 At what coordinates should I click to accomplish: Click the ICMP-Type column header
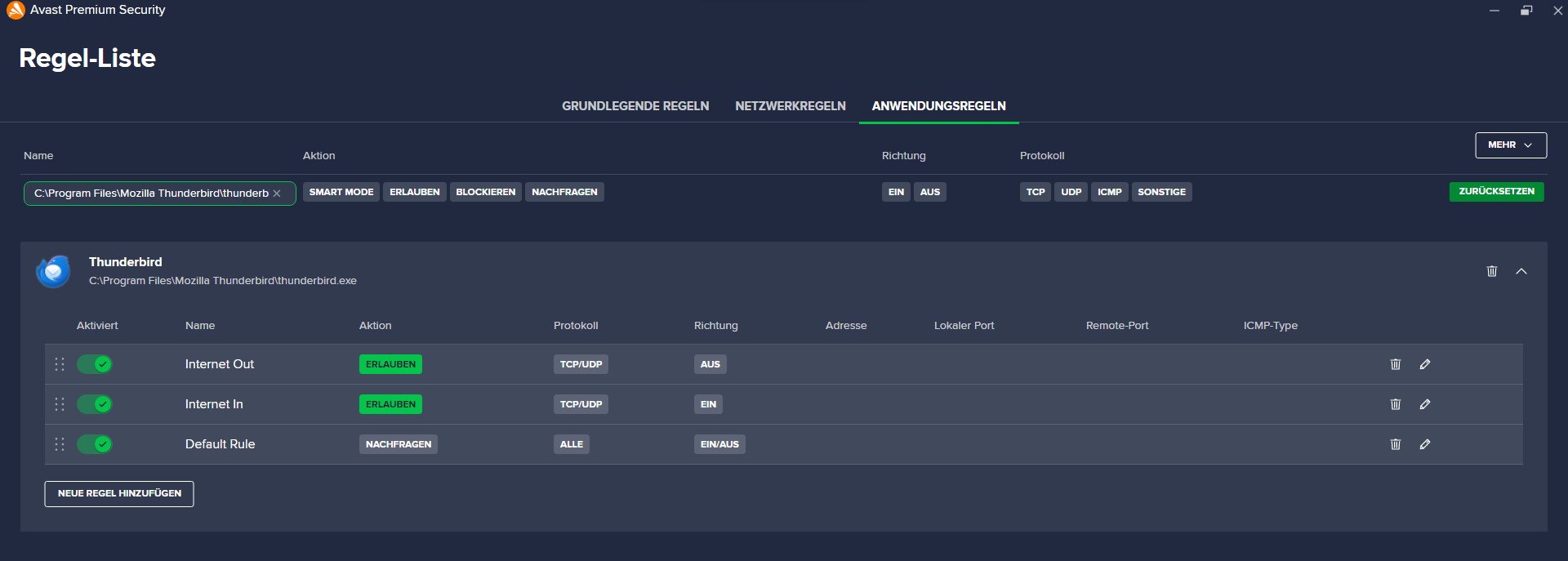tap(1271, 326)
